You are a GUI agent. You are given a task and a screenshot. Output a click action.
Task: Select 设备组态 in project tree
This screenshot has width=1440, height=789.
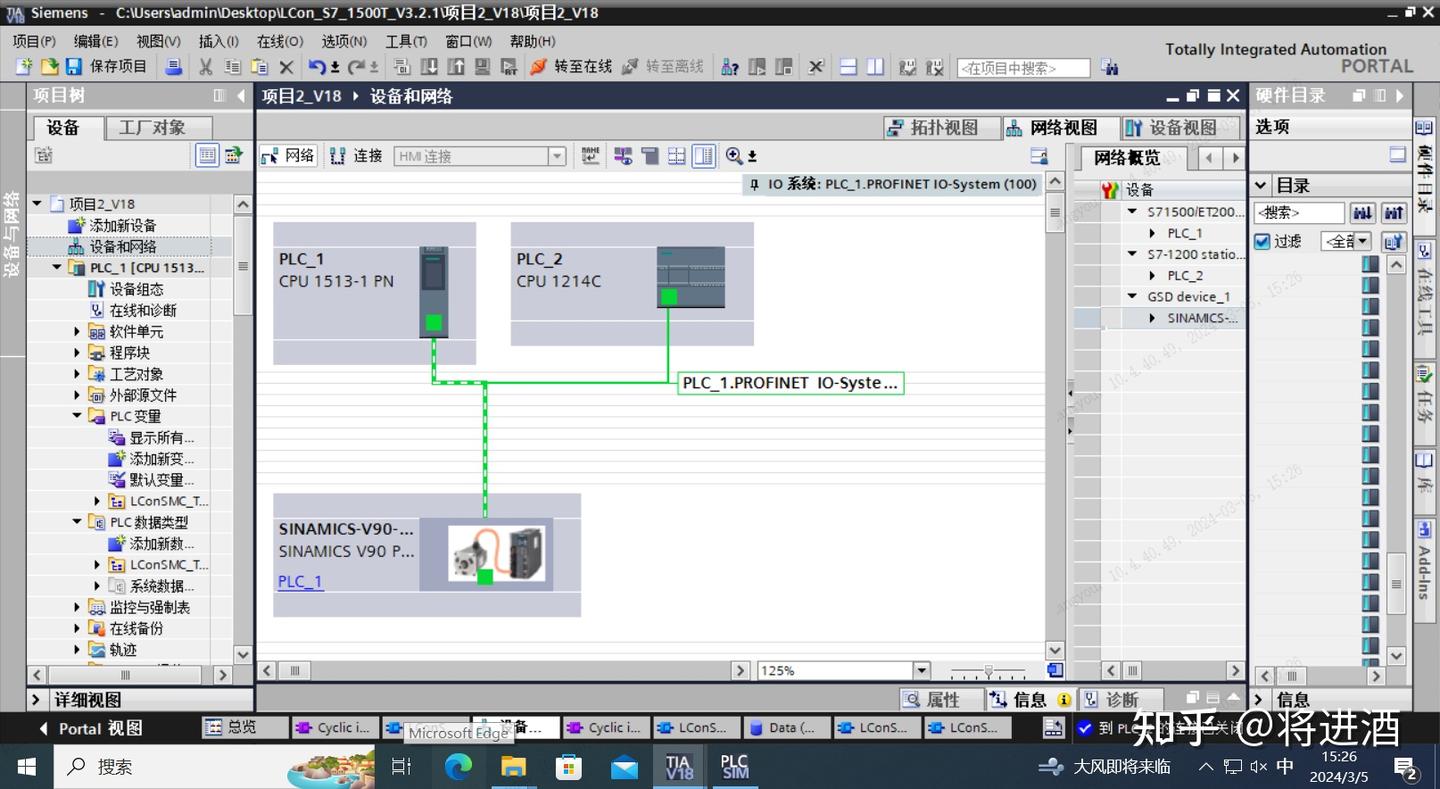(137, 289)
